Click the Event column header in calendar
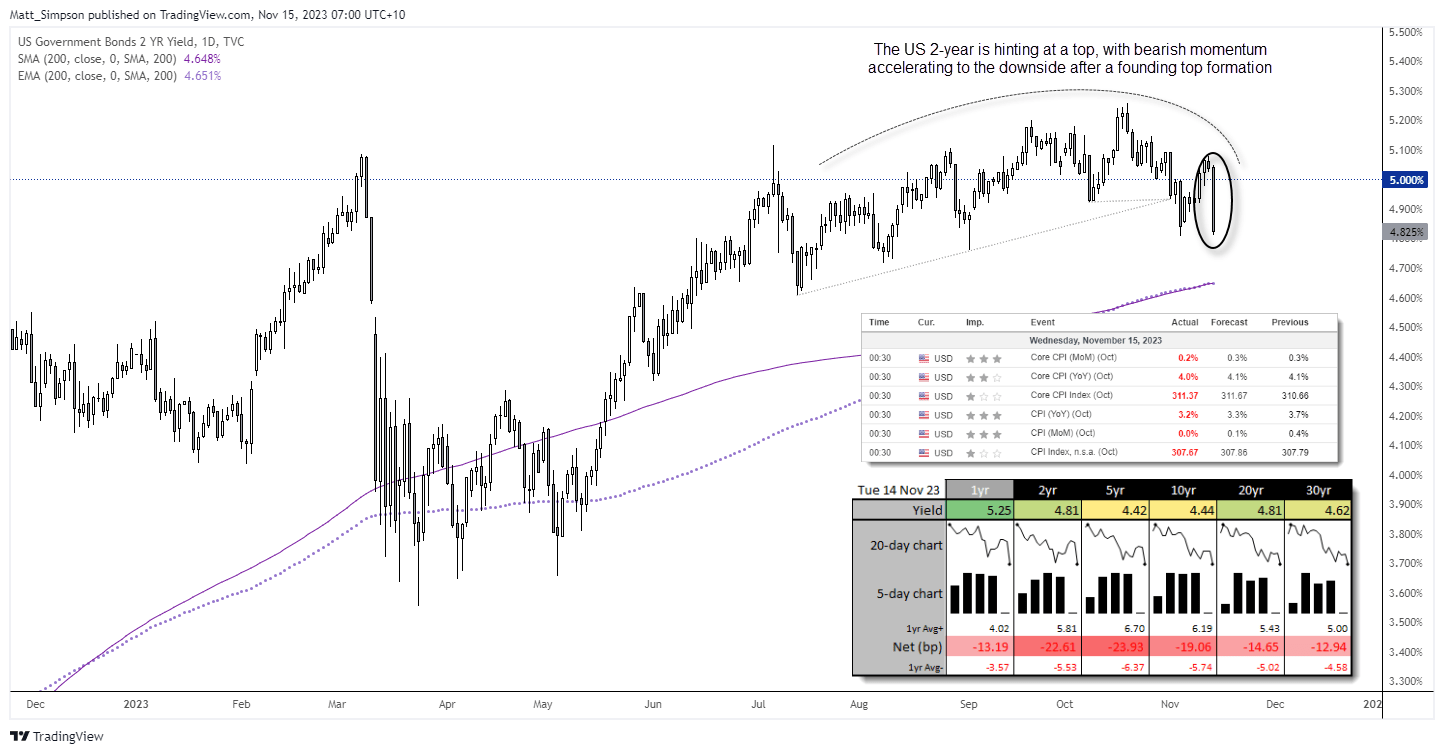The width and height of the screenshot is (1444, 754). pos(1042,322)
